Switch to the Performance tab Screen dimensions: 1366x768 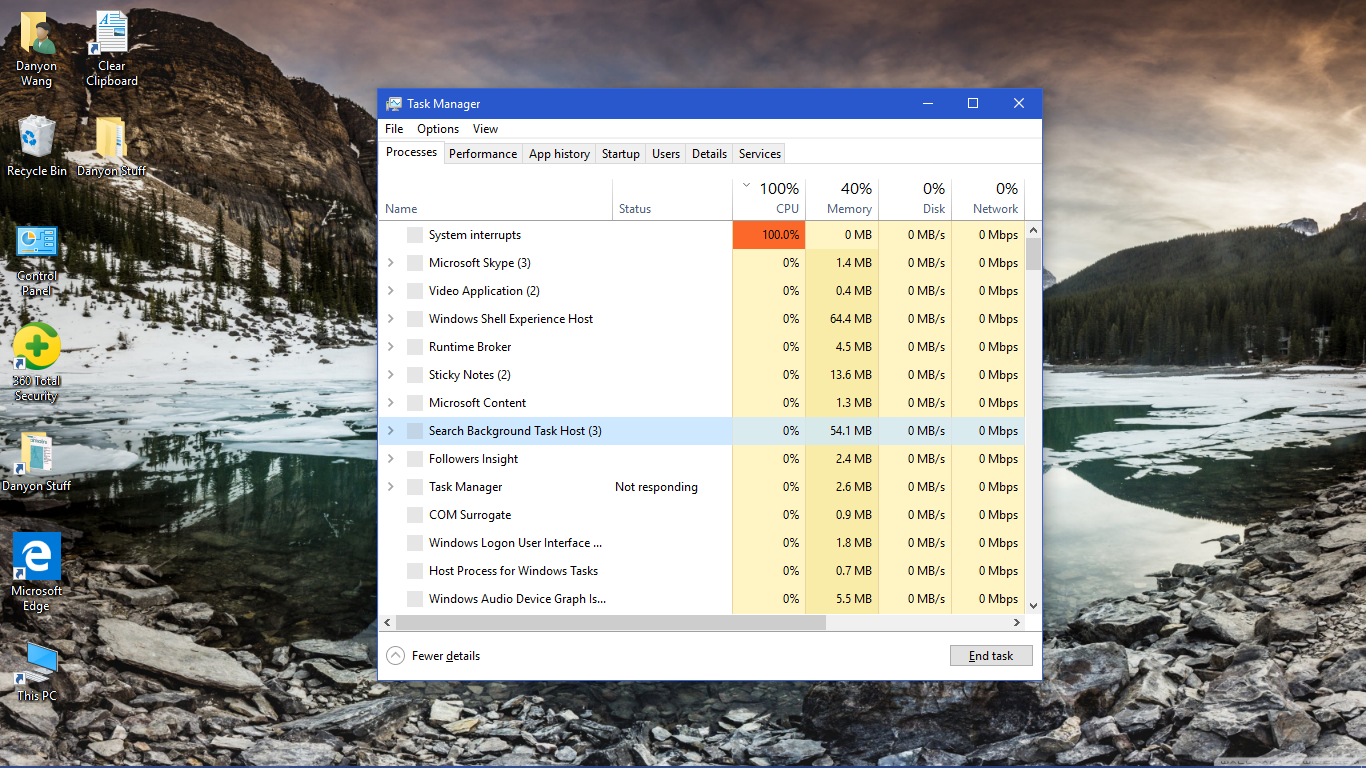coord(483,154)
